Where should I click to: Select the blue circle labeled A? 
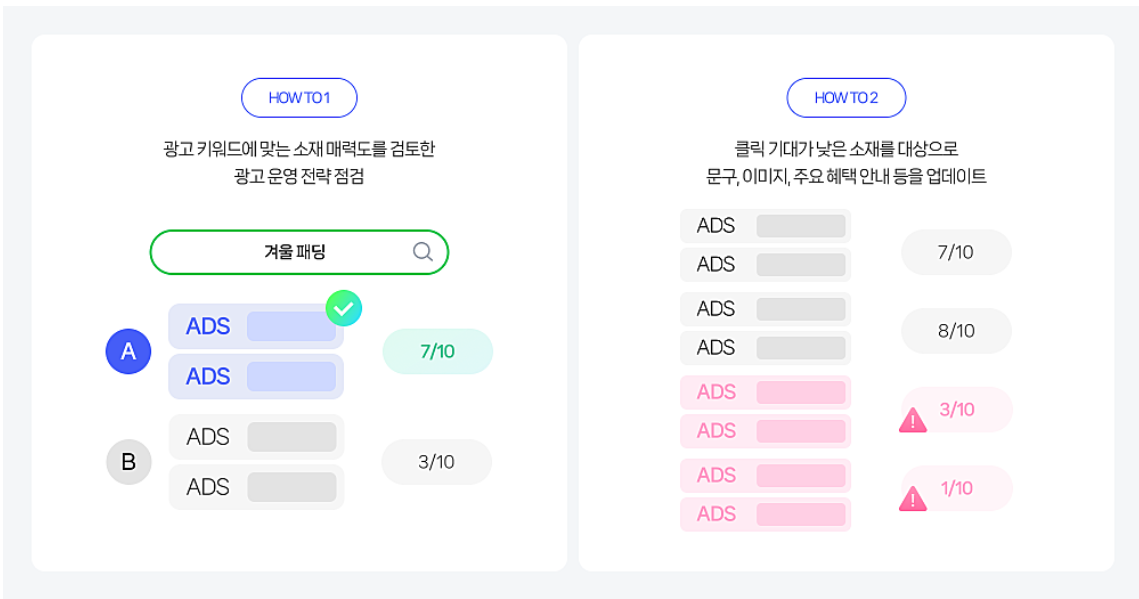(x=128, y=351)
